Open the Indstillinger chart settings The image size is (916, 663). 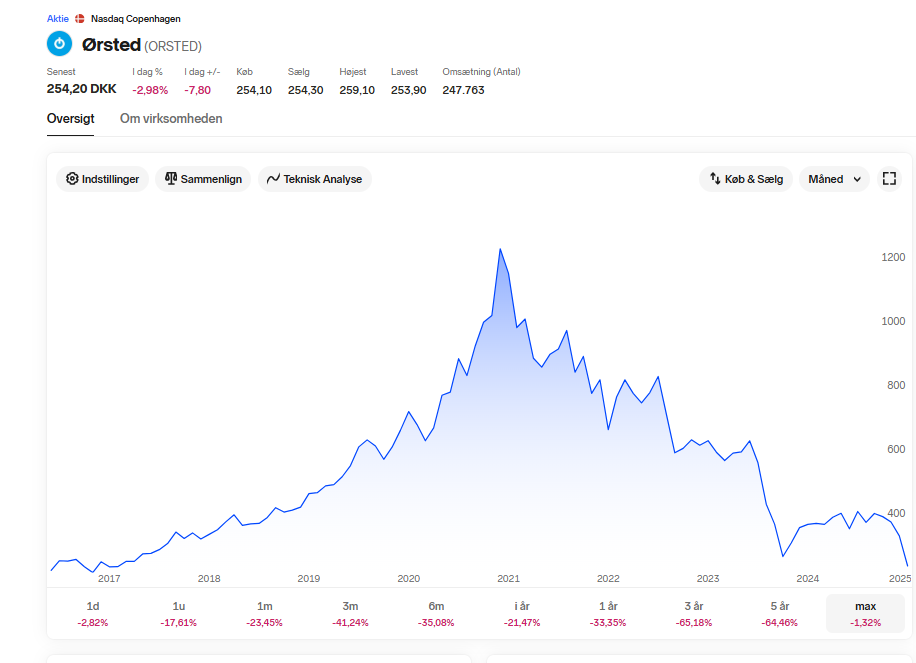pos(102,179)
